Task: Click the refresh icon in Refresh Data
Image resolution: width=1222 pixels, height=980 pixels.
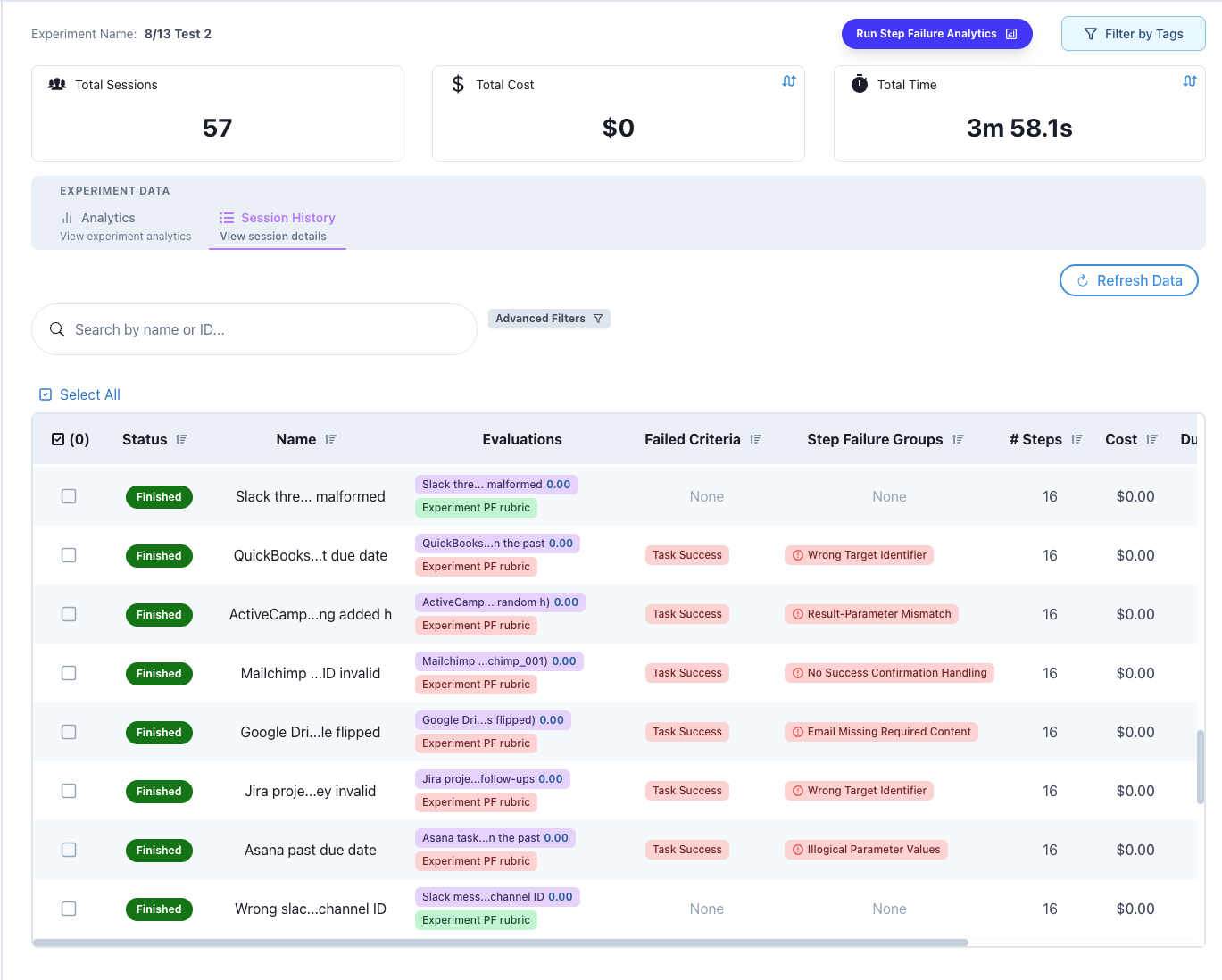Action: click(1083, 280)
